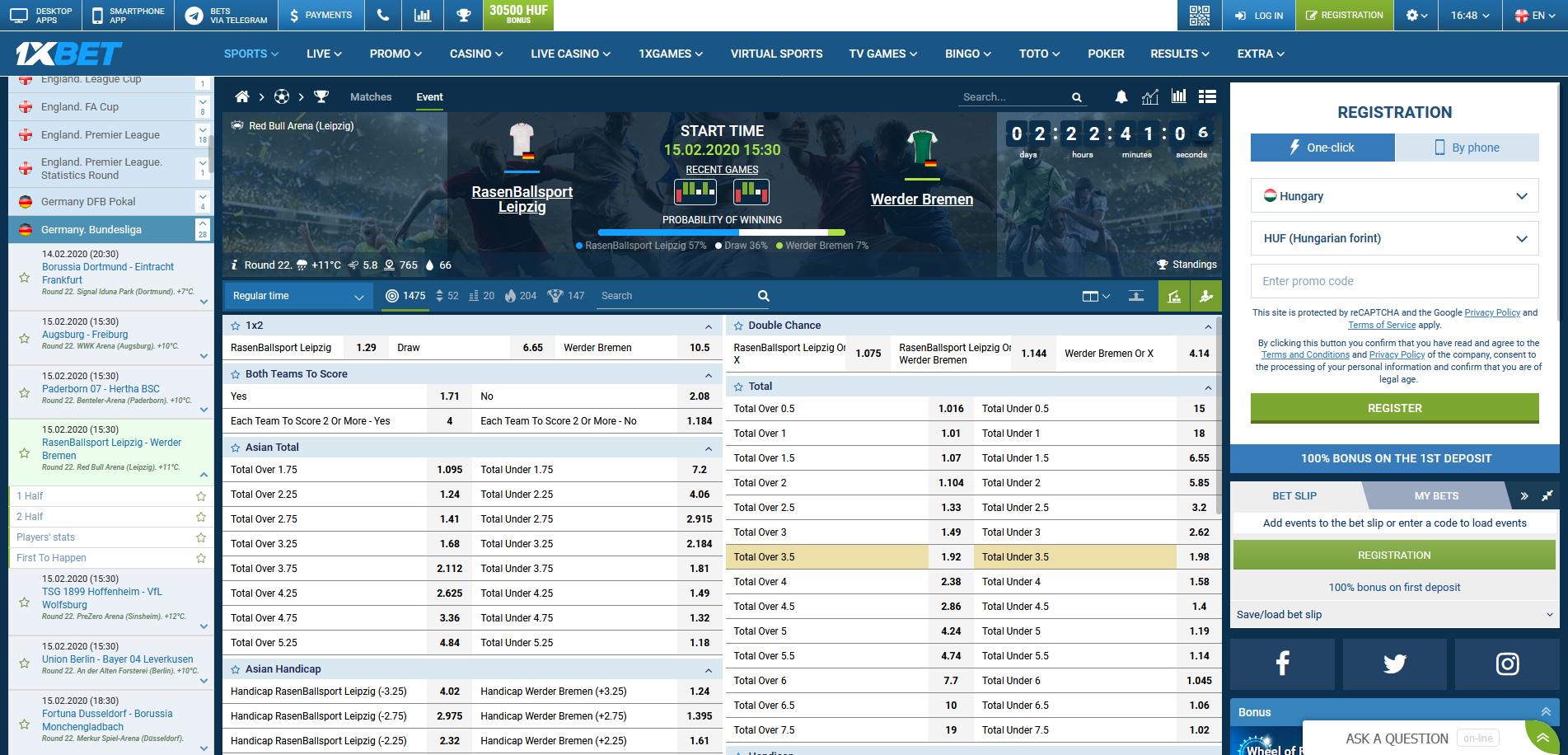Screen dimensions: 1568x755
Task: Open the SPORTS menu
Action: click(x=251, y=54)
